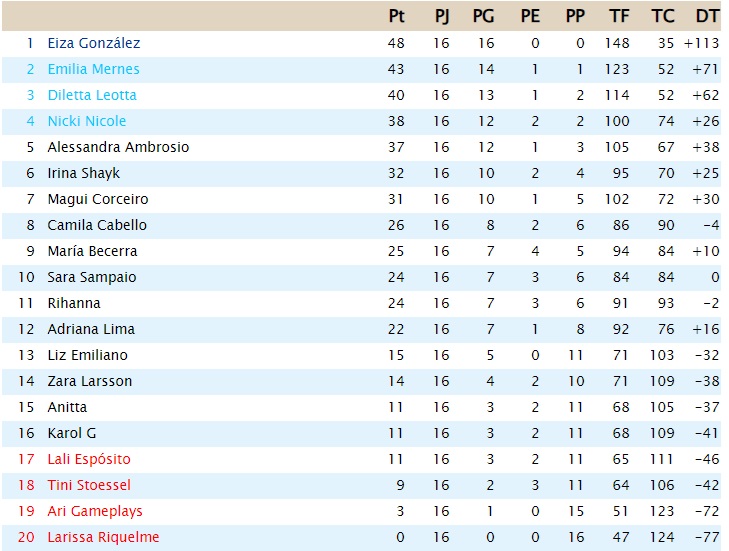This screenshot has height=551, width=729.
Task: Click the DT column header
Action: point(707,16)
